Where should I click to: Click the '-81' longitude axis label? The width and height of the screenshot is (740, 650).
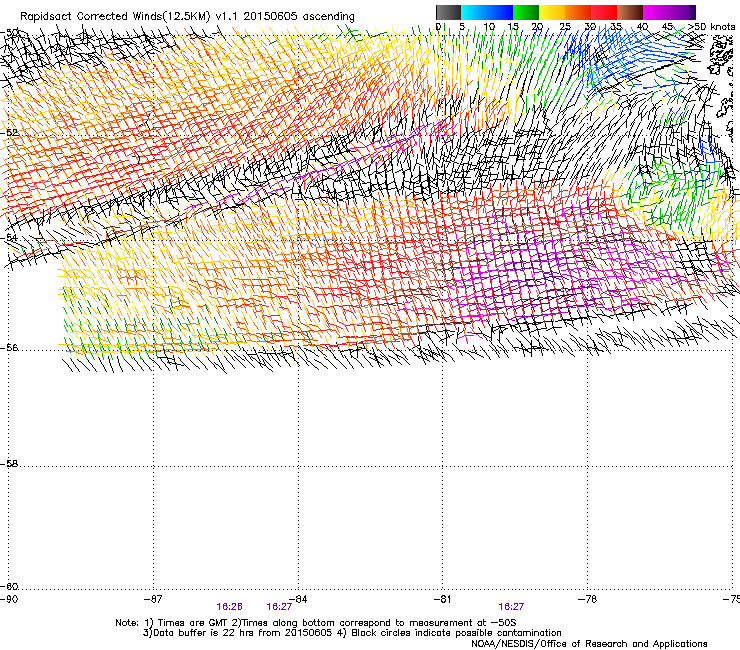point(442,599)
